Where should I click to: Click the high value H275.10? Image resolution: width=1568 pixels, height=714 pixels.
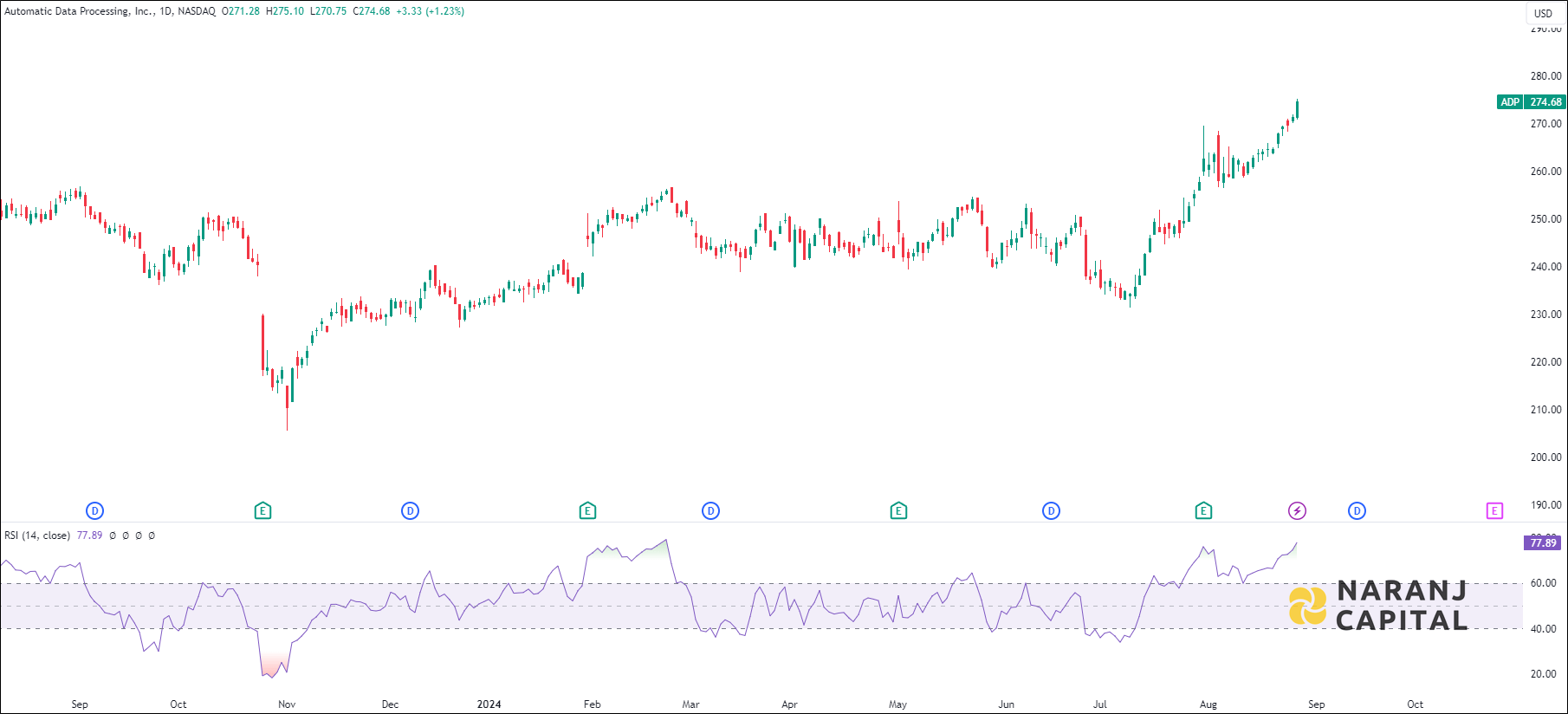click(x=285, y=11)
